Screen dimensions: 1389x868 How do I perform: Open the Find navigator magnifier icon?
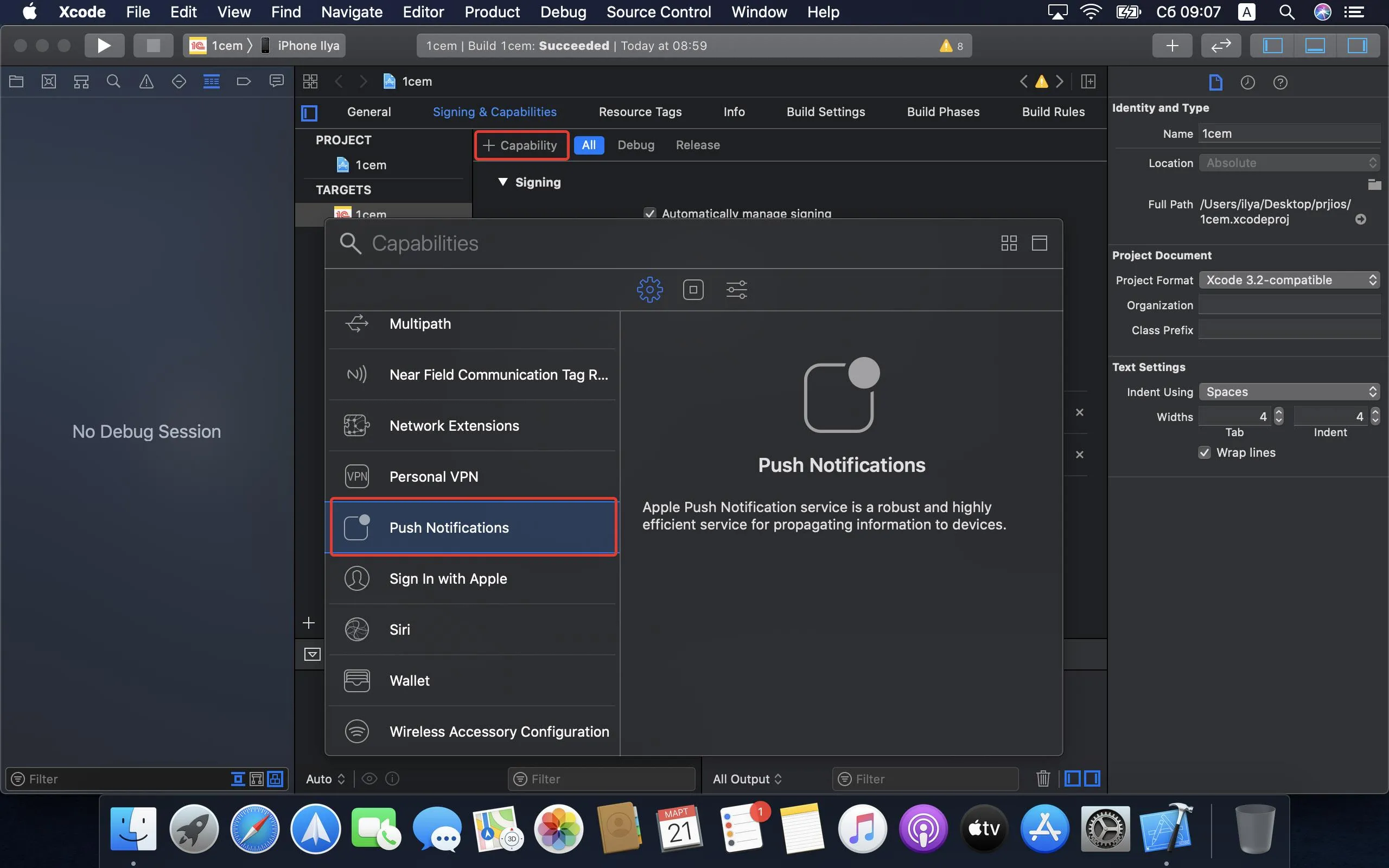point(113,81)
